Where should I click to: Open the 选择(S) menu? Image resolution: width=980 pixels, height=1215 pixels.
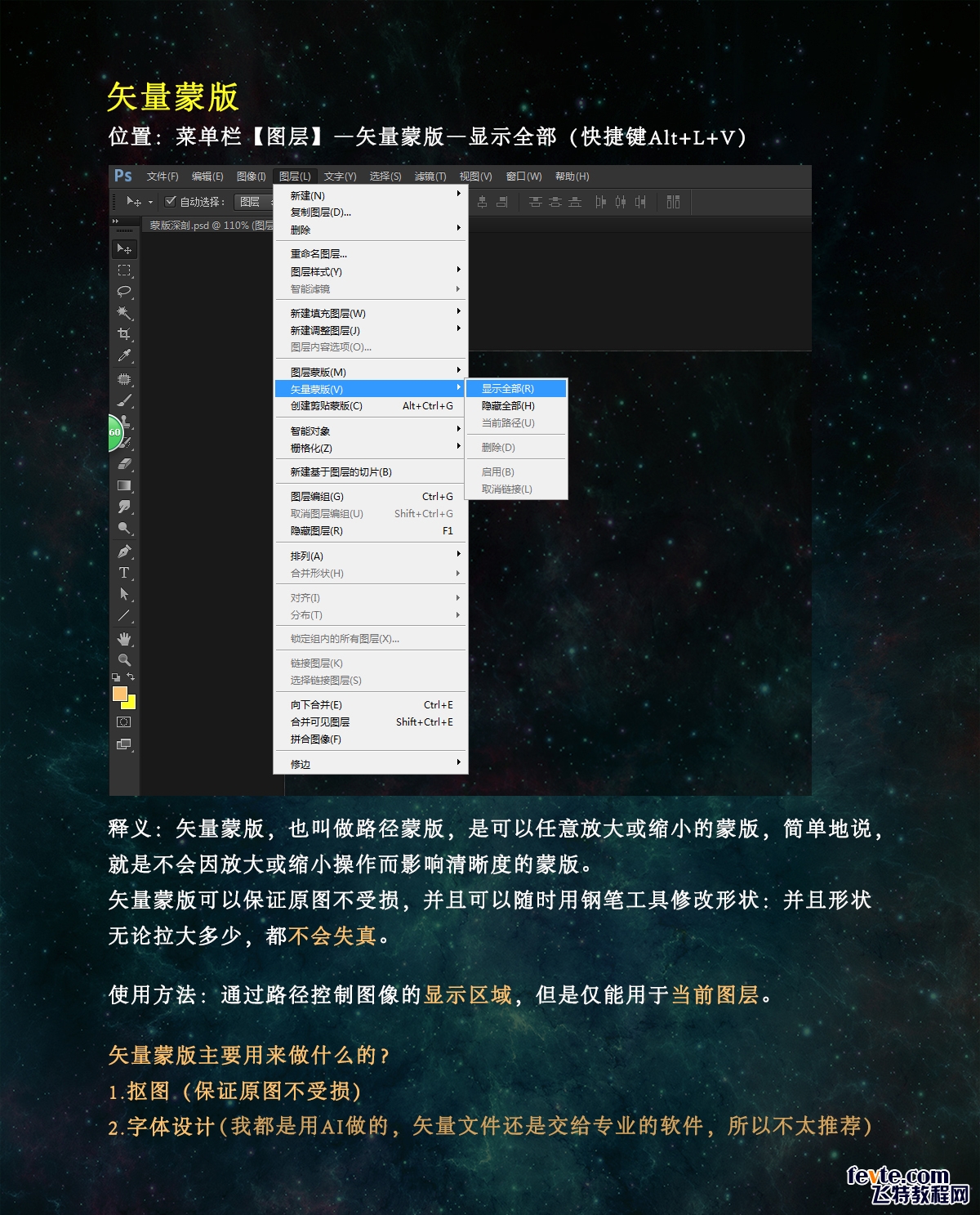click(385, 176)
